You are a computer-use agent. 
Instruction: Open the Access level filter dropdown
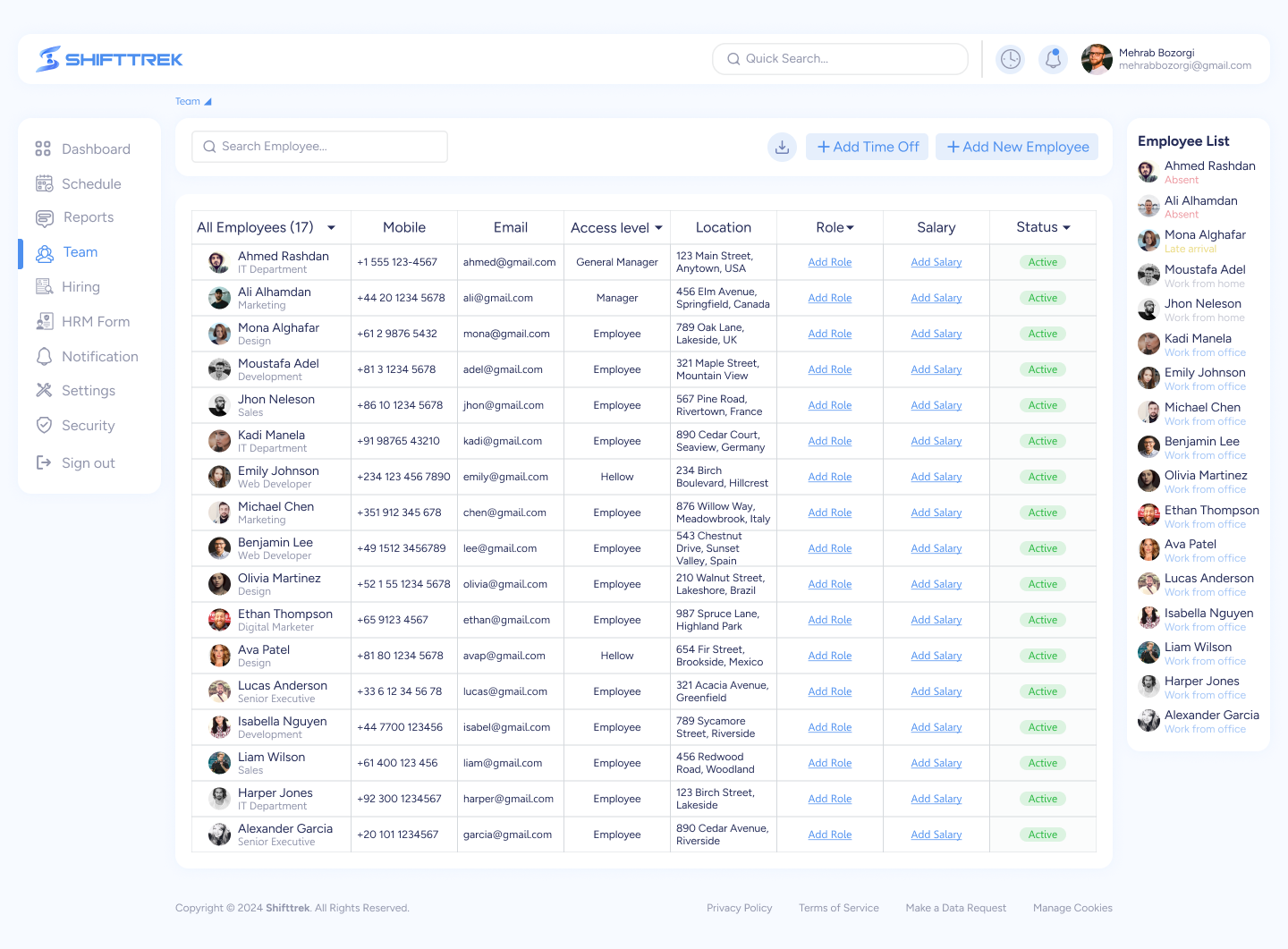[x=659, y=228]
